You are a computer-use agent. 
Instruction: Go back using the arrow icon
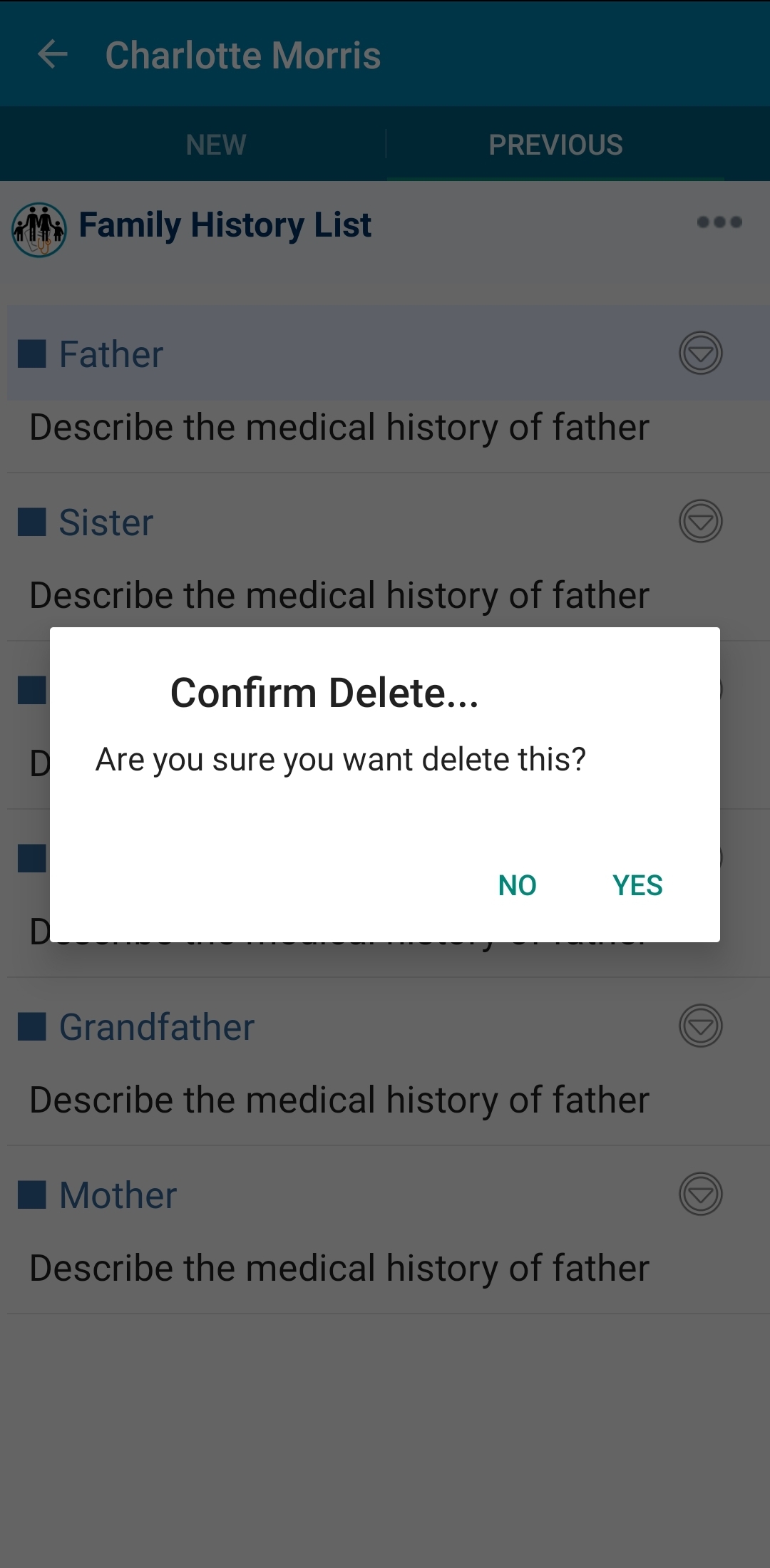(x=53, y=54)
